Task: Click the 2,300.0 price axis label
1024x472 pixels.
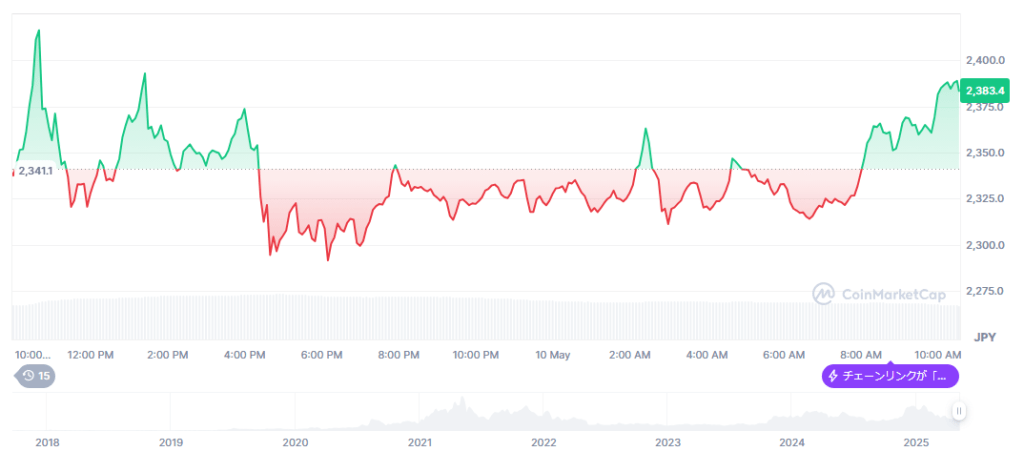Action: pyautogui.click(x=985, y=245)
